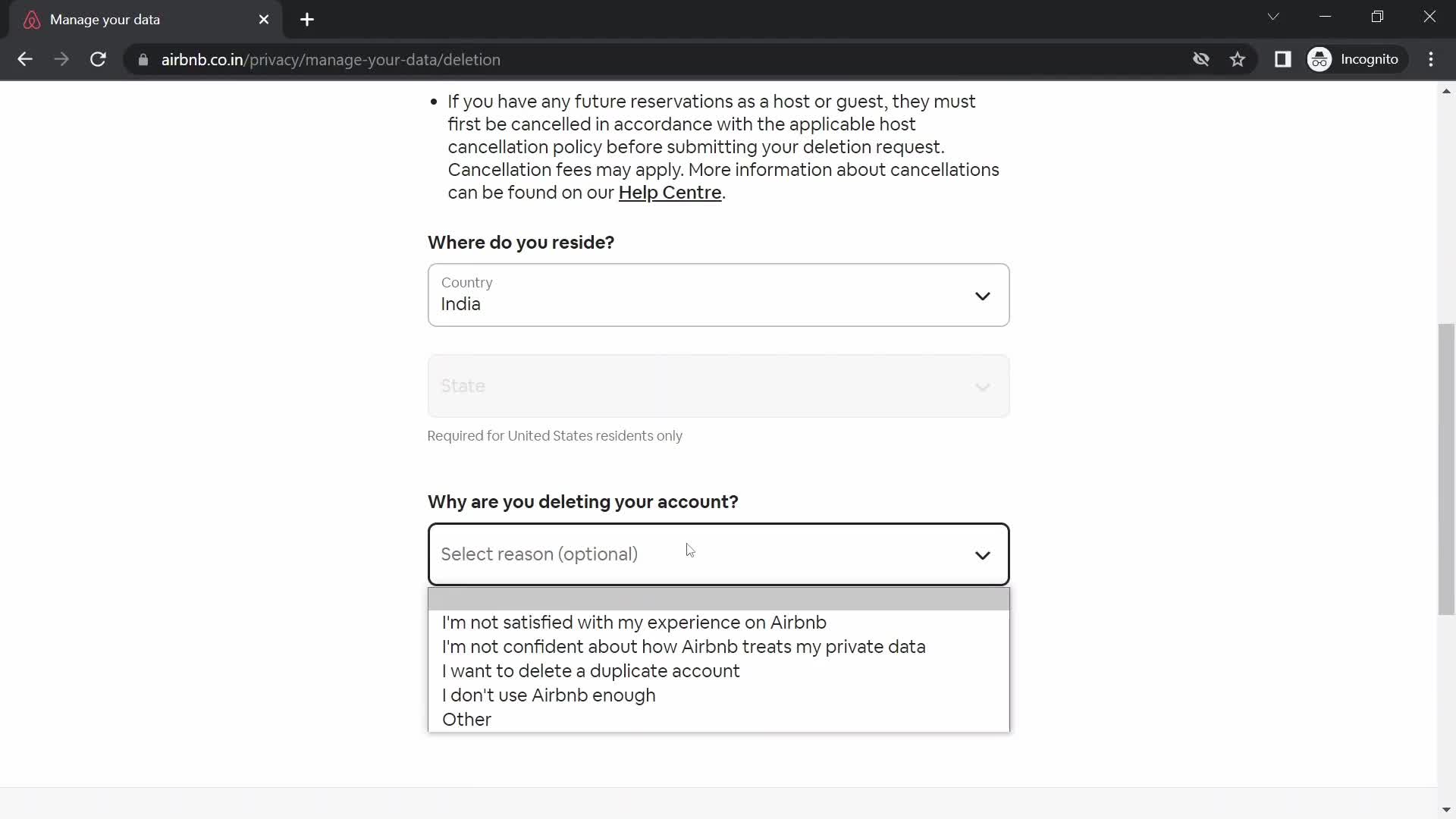The image size is (1456, 819).
Task: Expand the Select reason optional dropdown
Action: (x=718, y=554)
